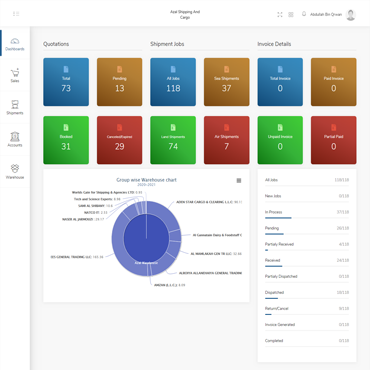Open the Unpaid Invoice card

(x=280, y=140)
